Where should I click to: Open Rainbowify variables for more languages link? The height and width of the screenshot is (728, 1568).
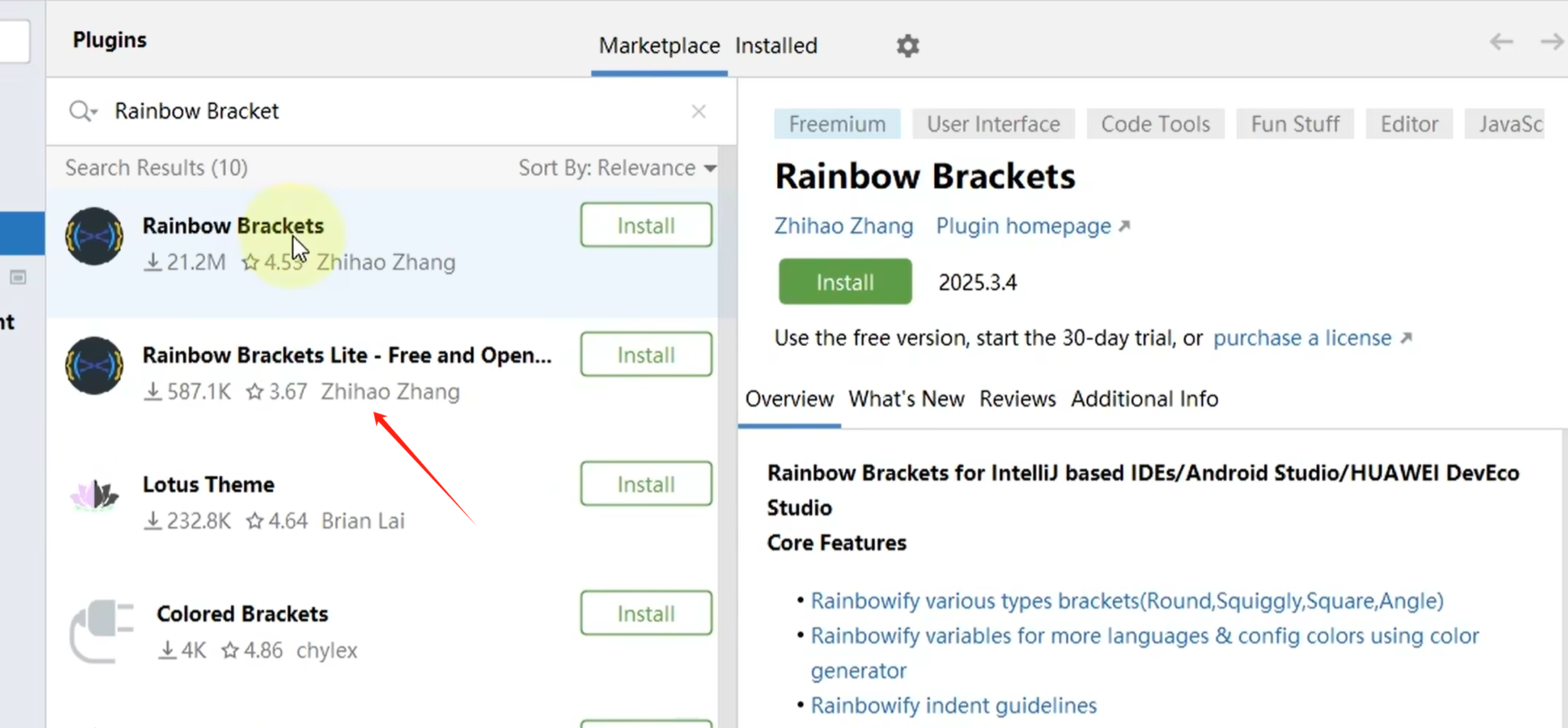point(1145,653)
